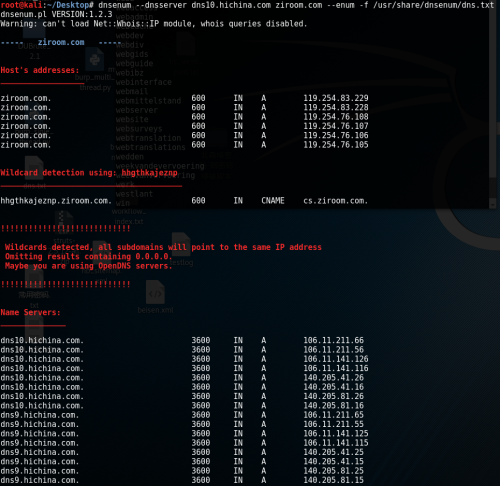Click IP address 119.254.83.228
Image resolution: width=500 pixels, height=486 pixels.
(x=336, y=107)
